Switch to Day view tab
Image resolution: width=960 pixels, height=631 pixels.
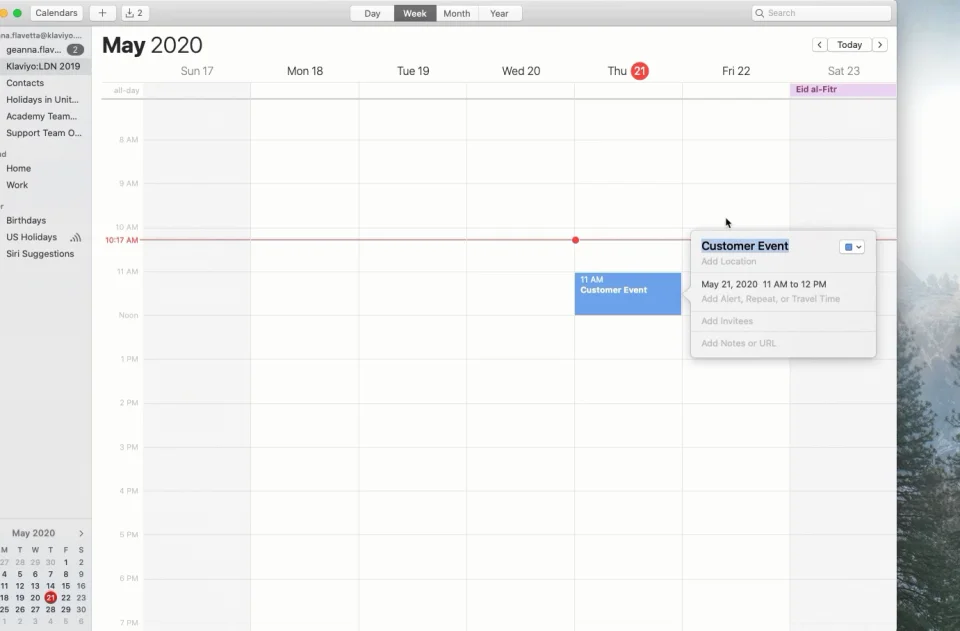point(372,13)
